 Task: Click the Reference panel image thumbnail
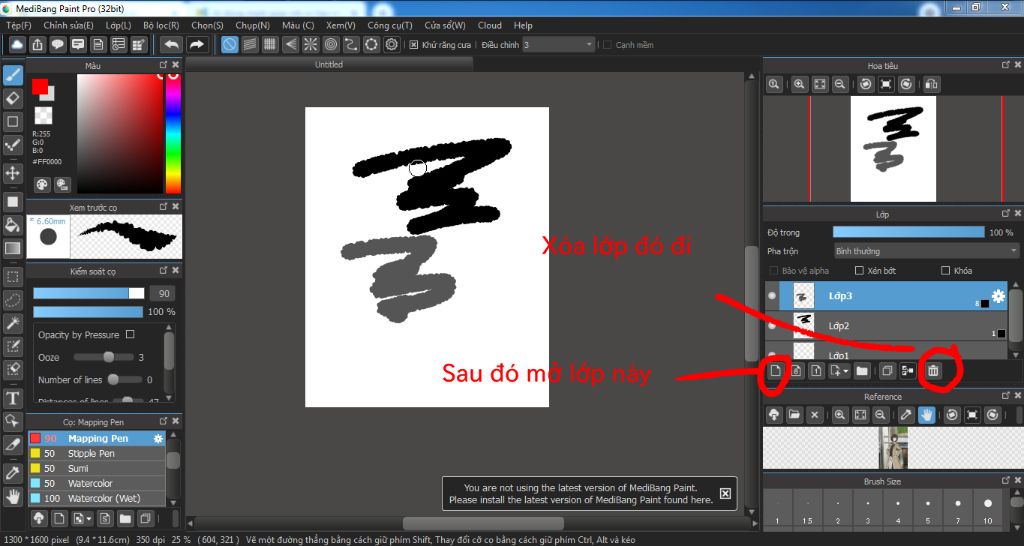893,447
